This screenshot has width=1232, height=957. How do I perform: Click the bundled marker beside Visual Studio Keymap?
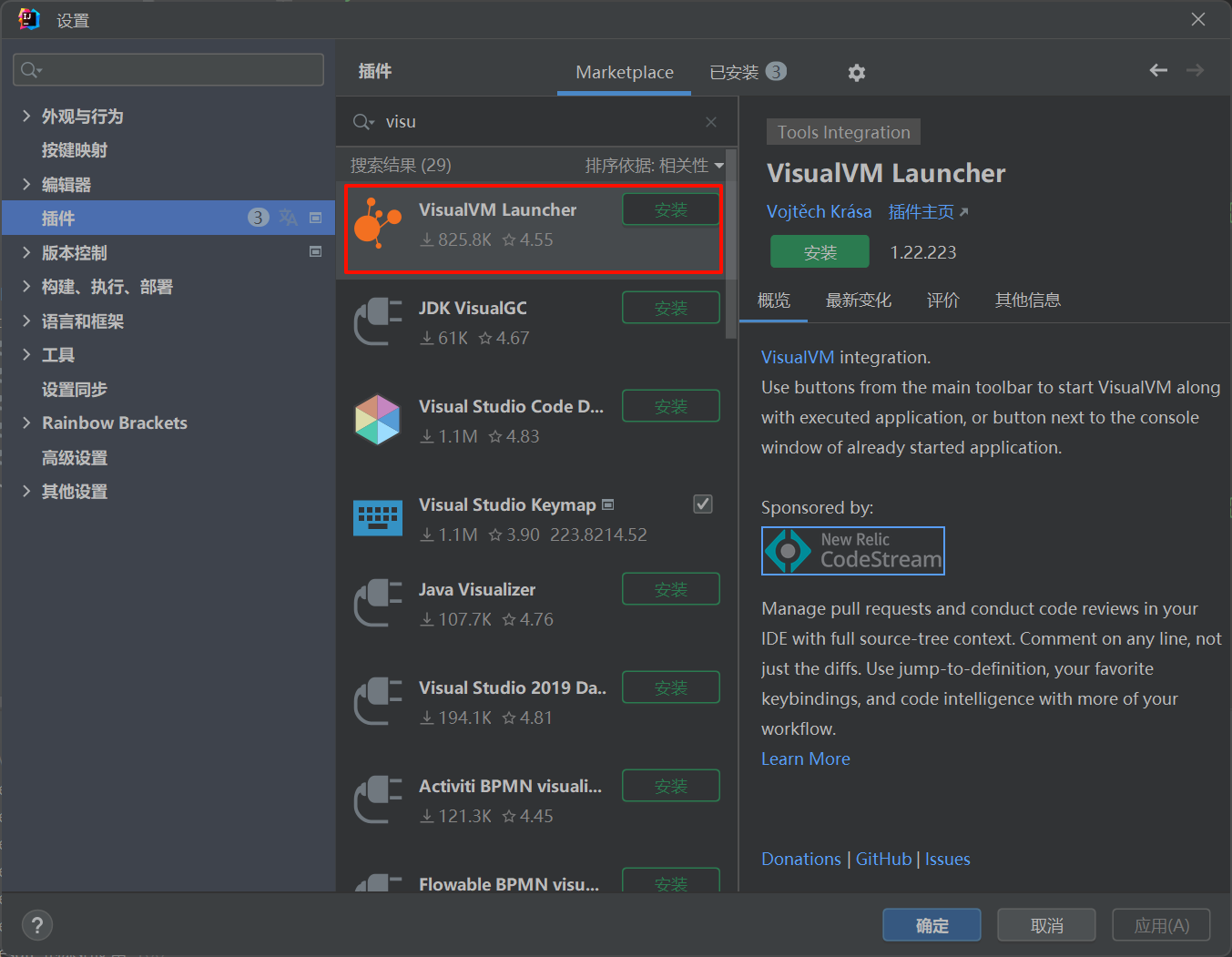click(x=608, y=504)
